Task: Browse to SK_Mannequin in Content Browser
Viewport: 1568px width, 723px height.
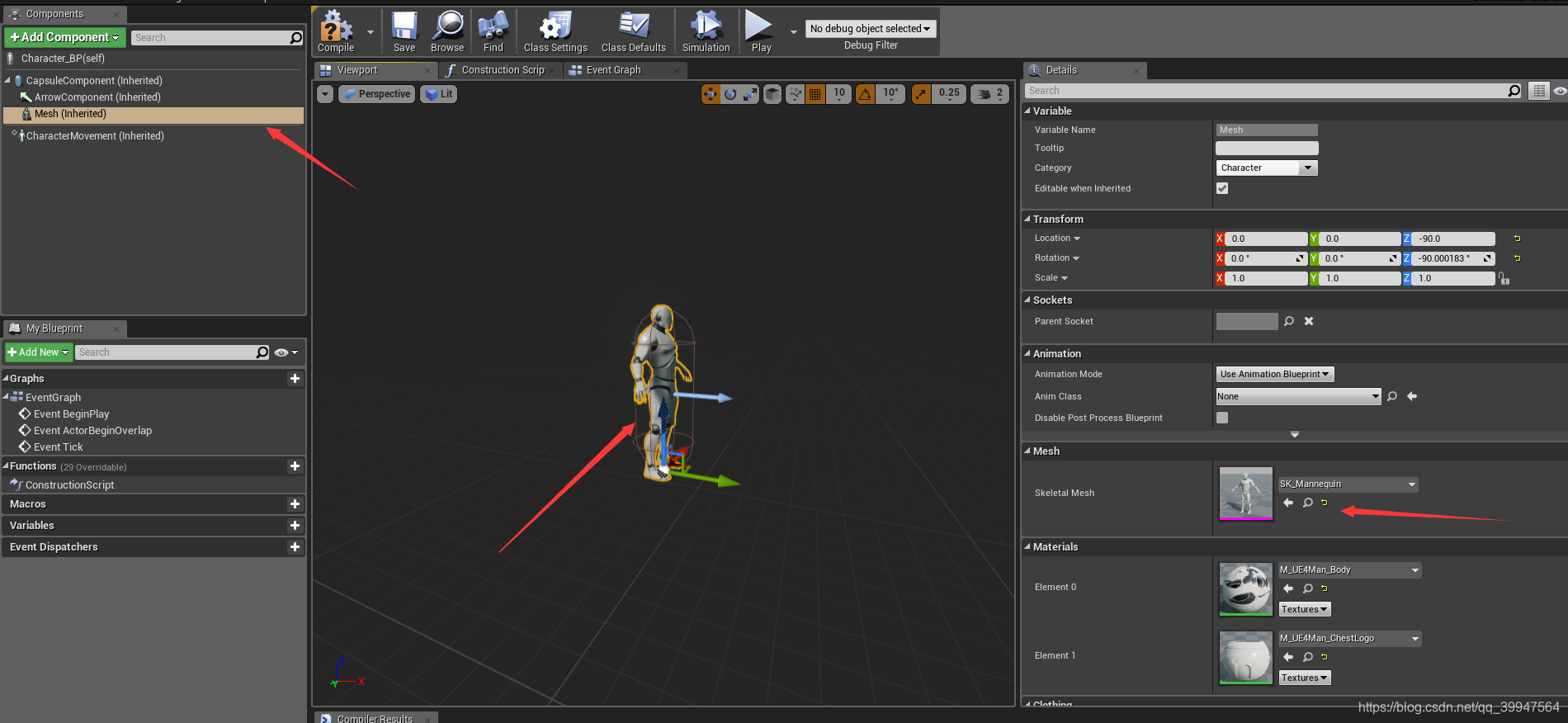Action: [x=1308, y=503]
